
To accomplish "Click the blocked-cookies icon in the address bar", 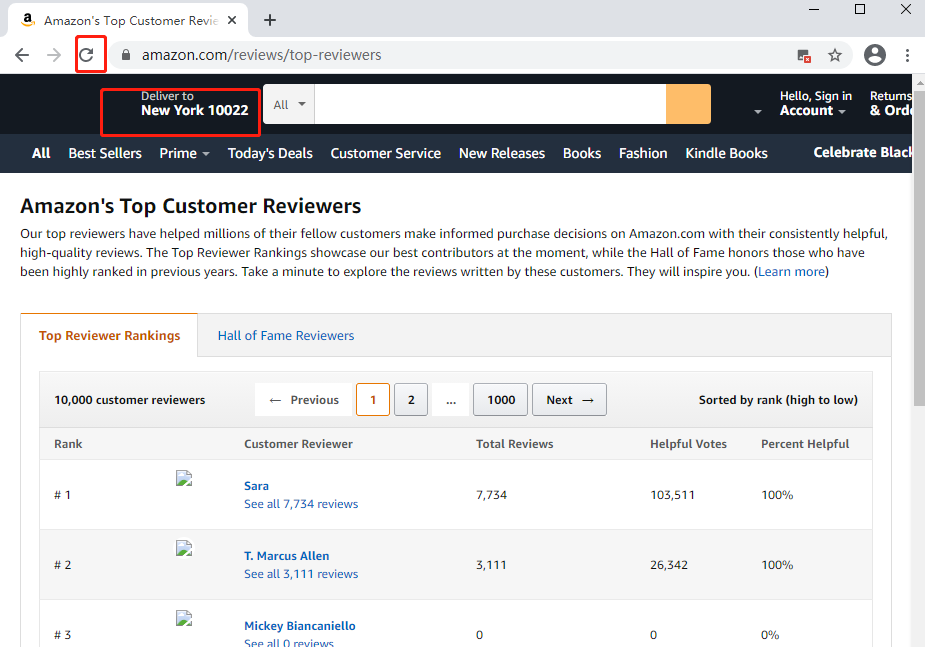I will (805, 55).
